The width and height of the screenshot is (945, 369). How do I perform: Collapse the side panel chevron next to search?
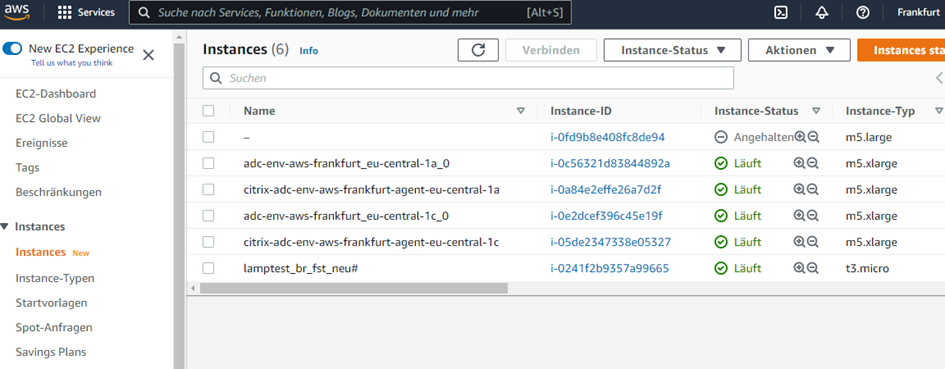[939, 78]
